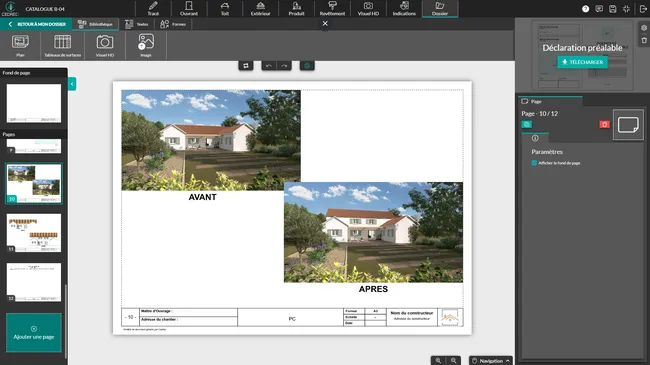Image resolution: width=650 pixels, height=365 pixels.
Task: Switch to the Formes tab
Action: pos(173,24)
